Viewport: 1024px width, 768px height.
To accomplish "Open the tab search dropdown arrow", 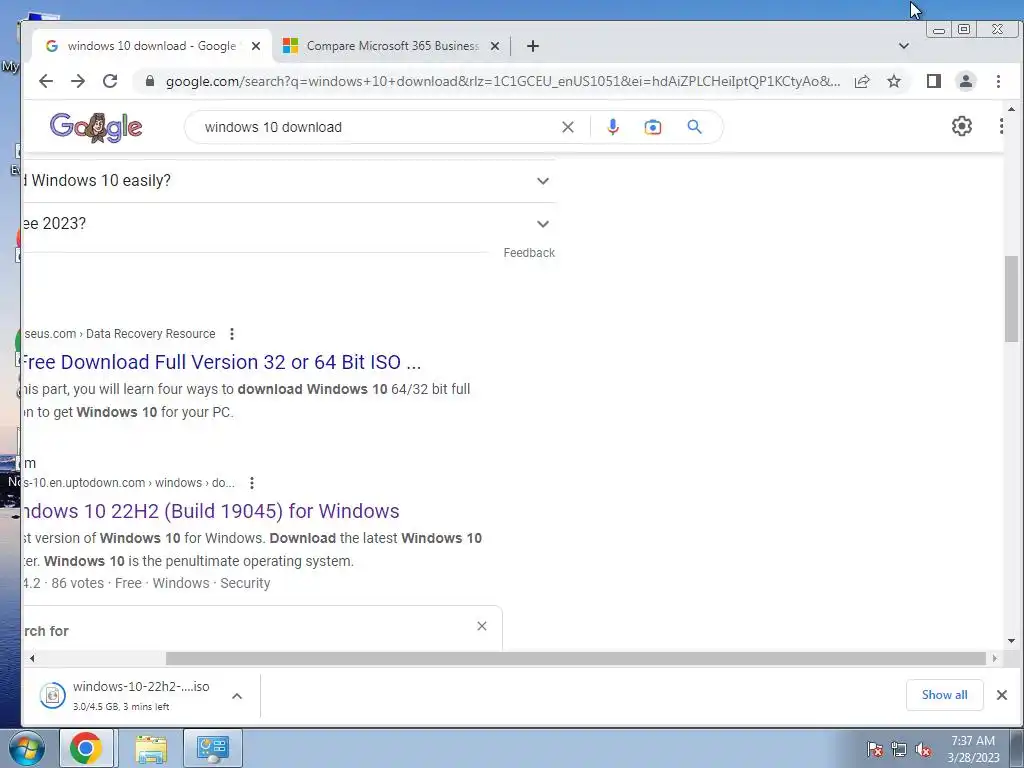I will click(x=904, y=46).
